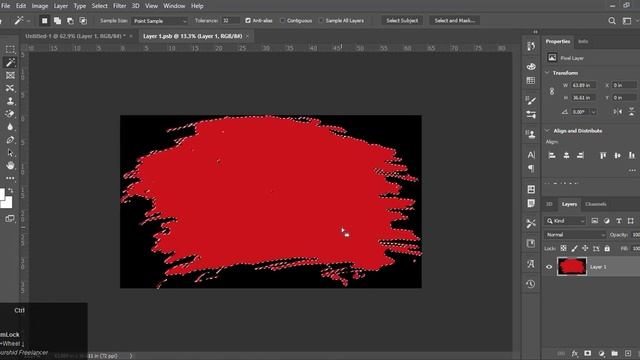Create new group folder icon
Viewport: 640px width, 360px height.
pos(615,353)
